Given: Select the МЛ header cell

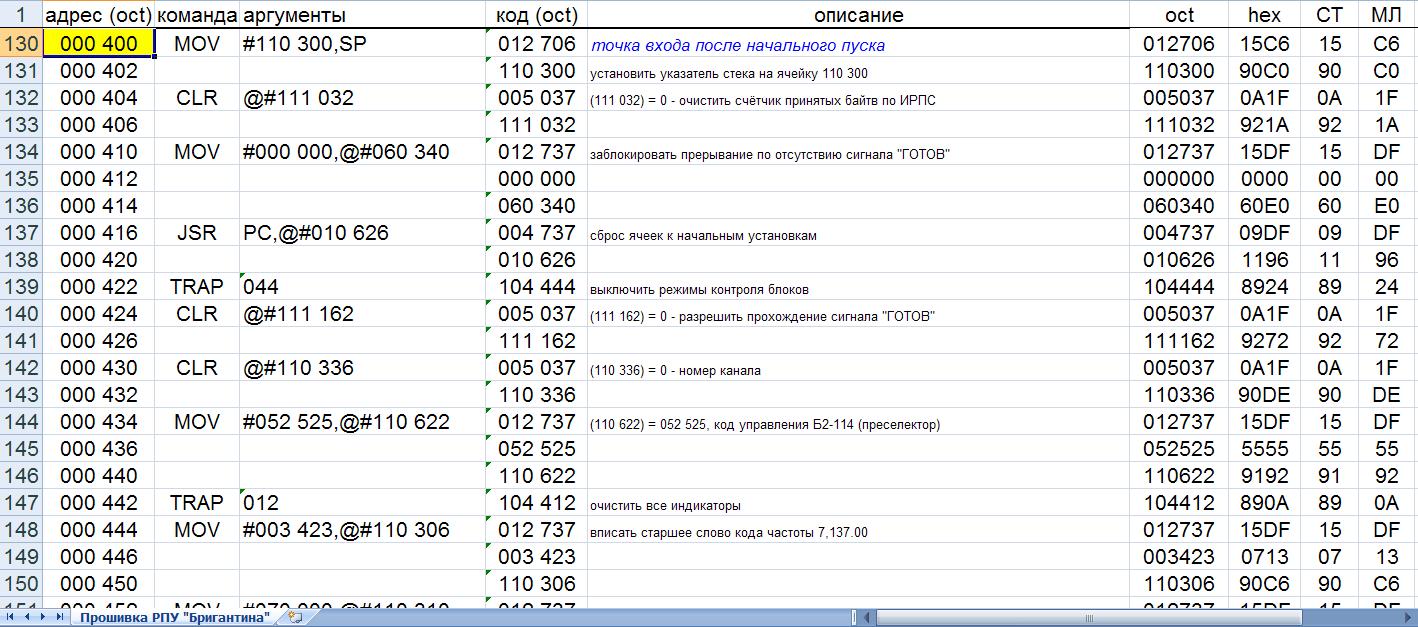Looking at the screenshot, I should (x=1386, y=15).
